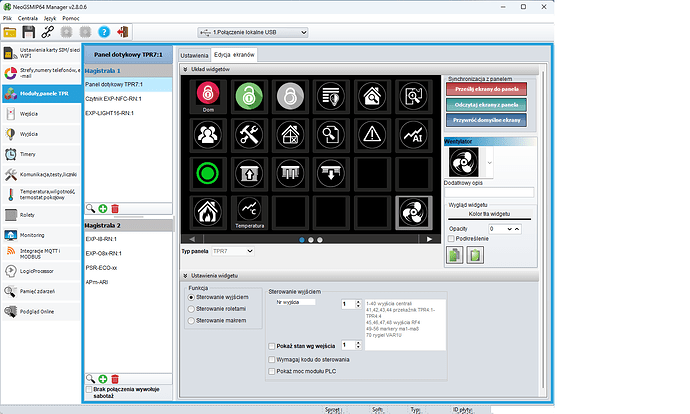Select house on fire widget

pyautogui.click(x=208, y=212)
